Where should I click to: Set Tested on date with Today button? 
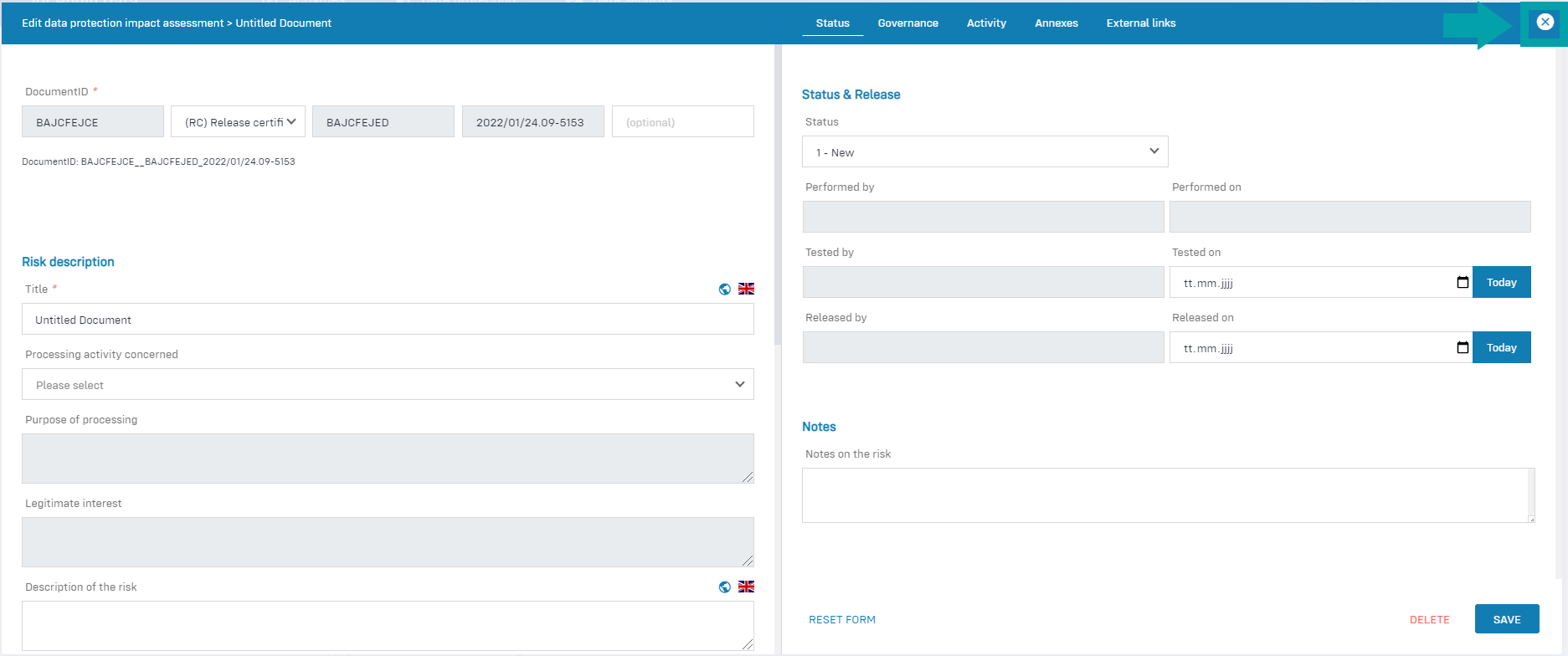tap(1501, 283)
